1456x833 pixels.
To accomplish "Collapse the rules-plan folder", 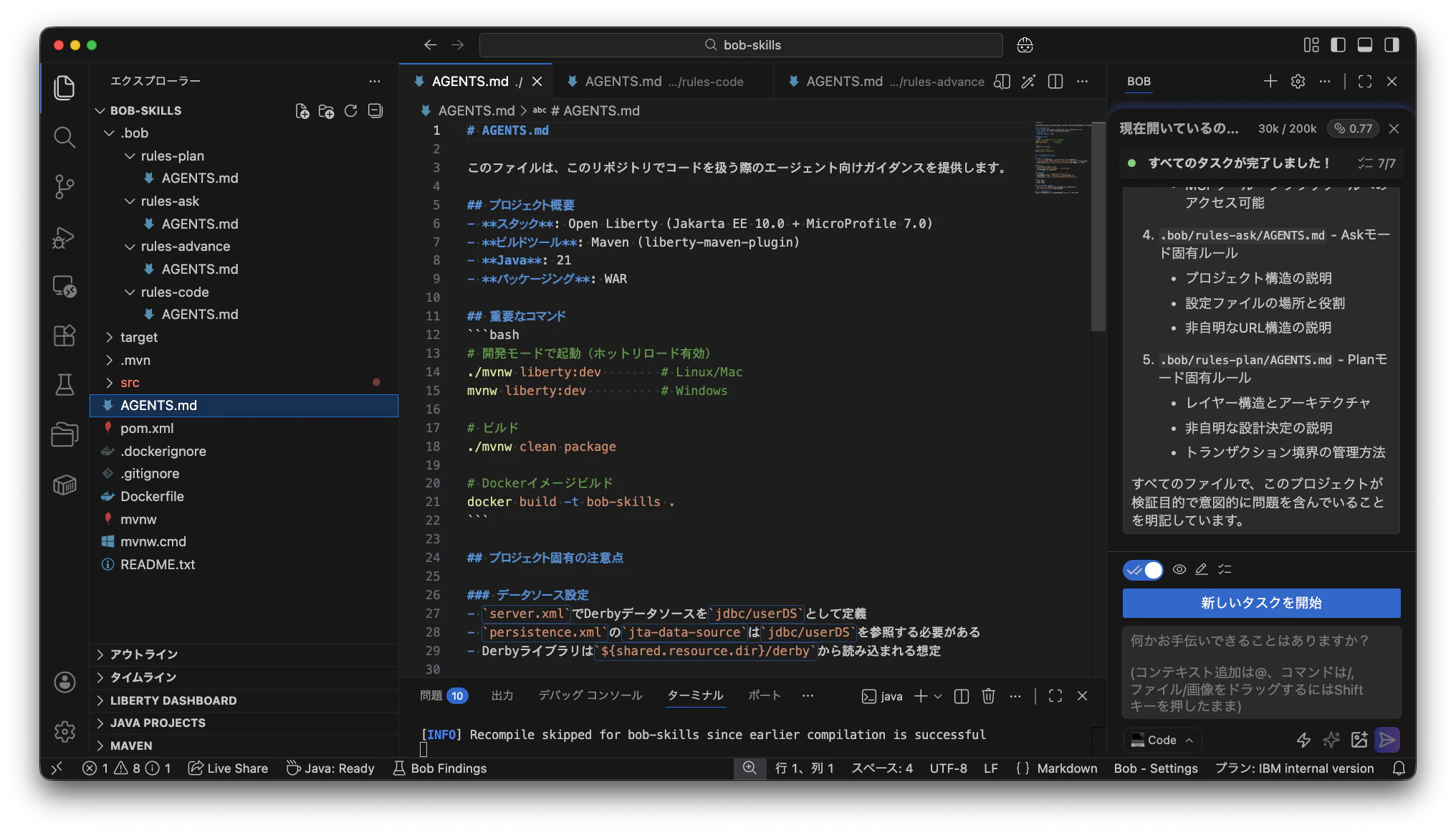I will pyautogui.click(x=172, y=156).
